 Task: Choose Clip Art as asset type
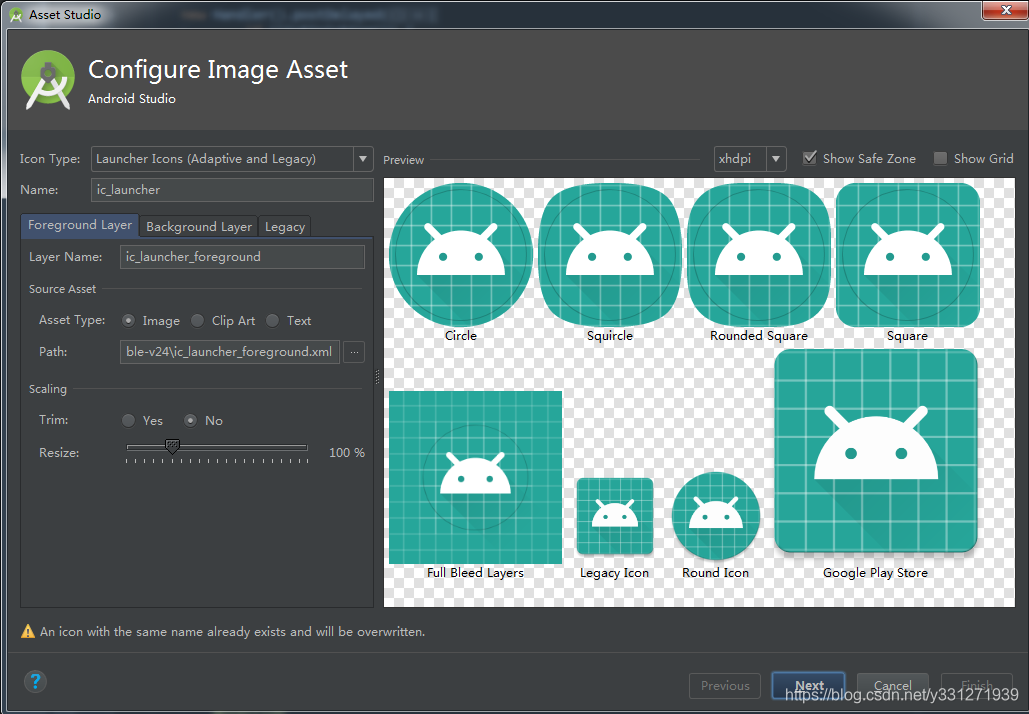pyautogui.click(x=198, y=321)
